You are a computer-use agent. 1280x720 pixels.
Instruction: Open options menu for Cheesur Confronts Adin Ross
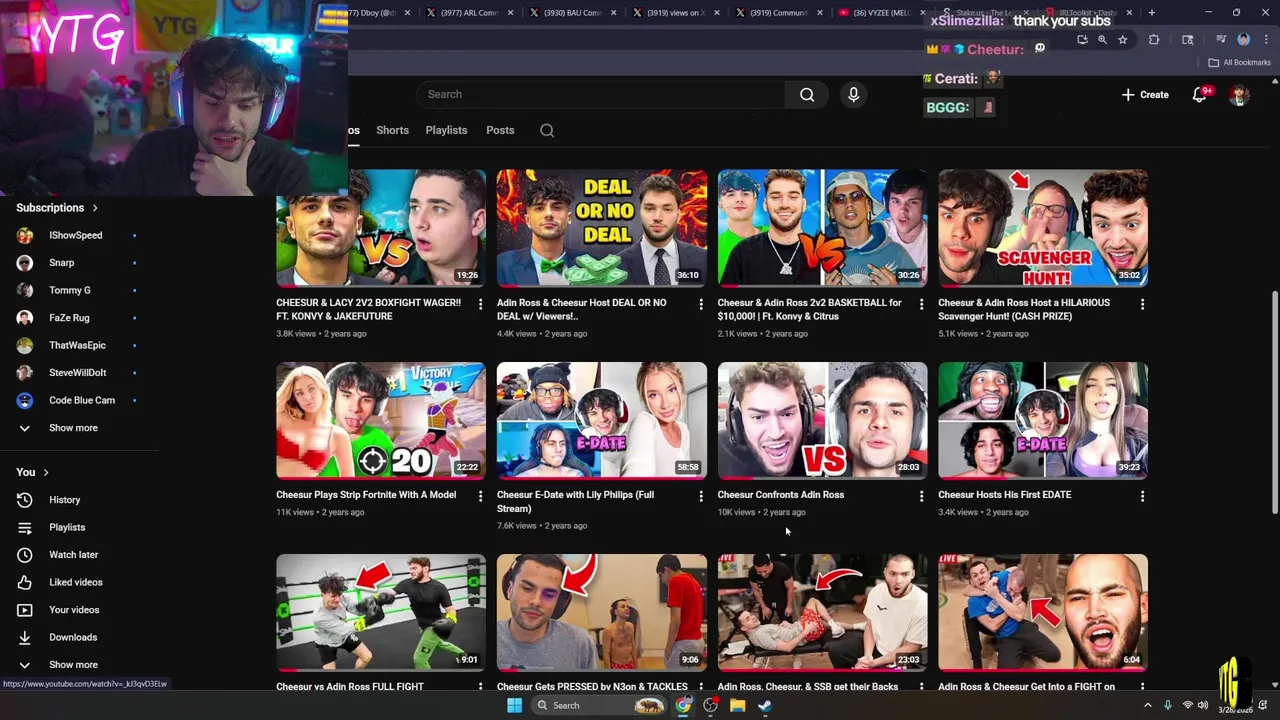pos(921,496)
